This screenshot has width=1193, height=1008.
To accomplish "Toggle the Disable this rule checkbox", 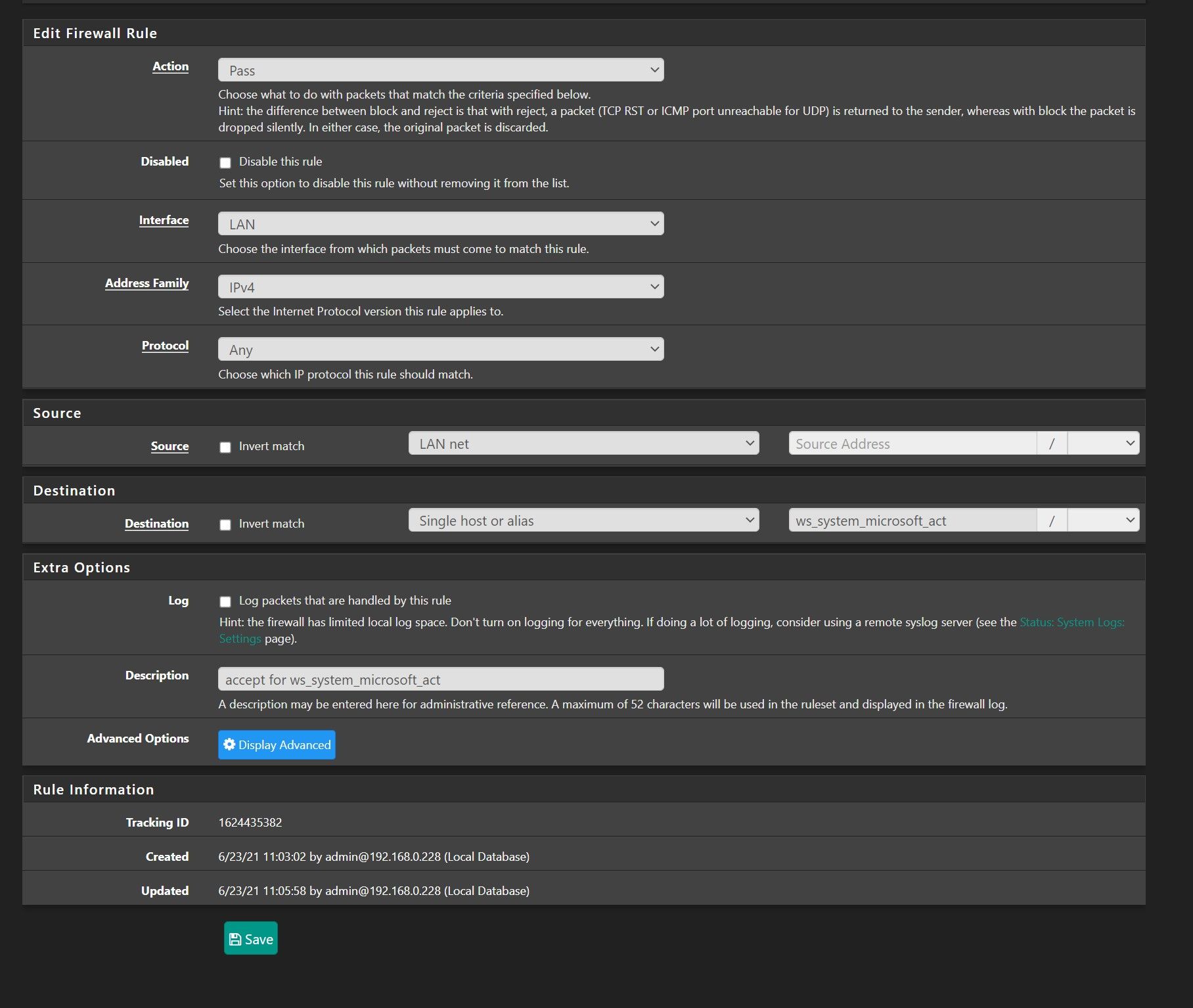I will tap(225, 162).
